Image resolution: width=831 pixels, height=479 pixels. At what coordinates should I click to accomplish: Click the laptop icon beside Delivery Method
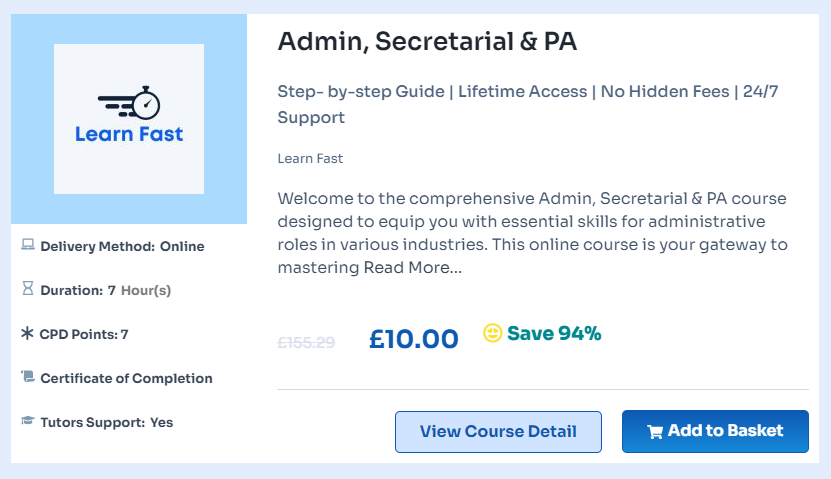tap(28, 245)
